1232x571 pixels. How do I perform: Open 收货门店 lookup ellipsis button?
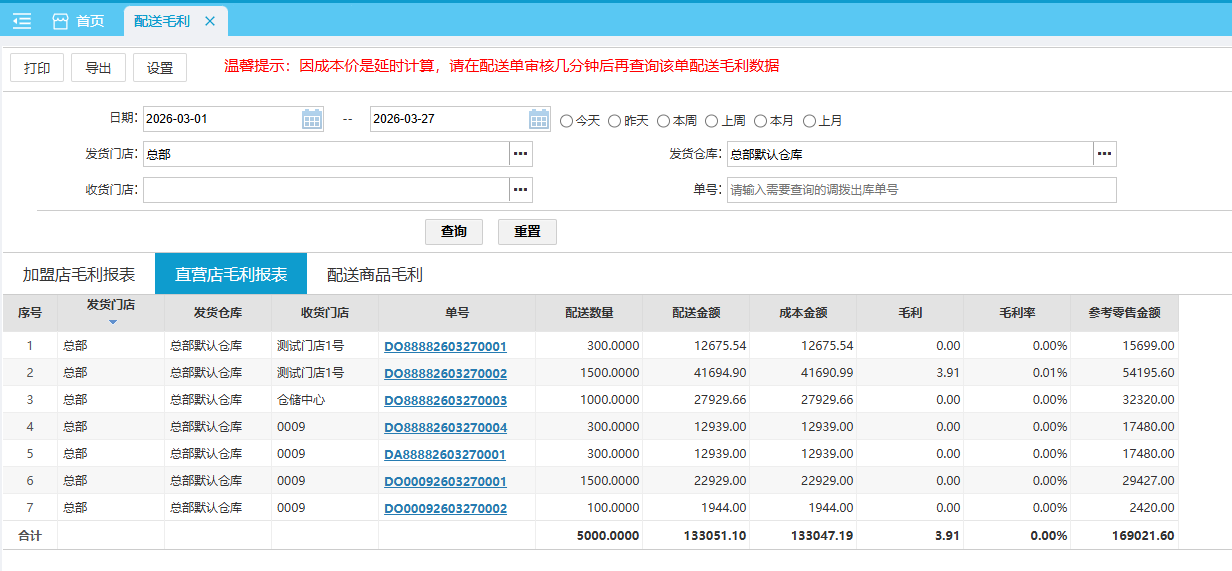pyautogui.click(x=521, y=190)
